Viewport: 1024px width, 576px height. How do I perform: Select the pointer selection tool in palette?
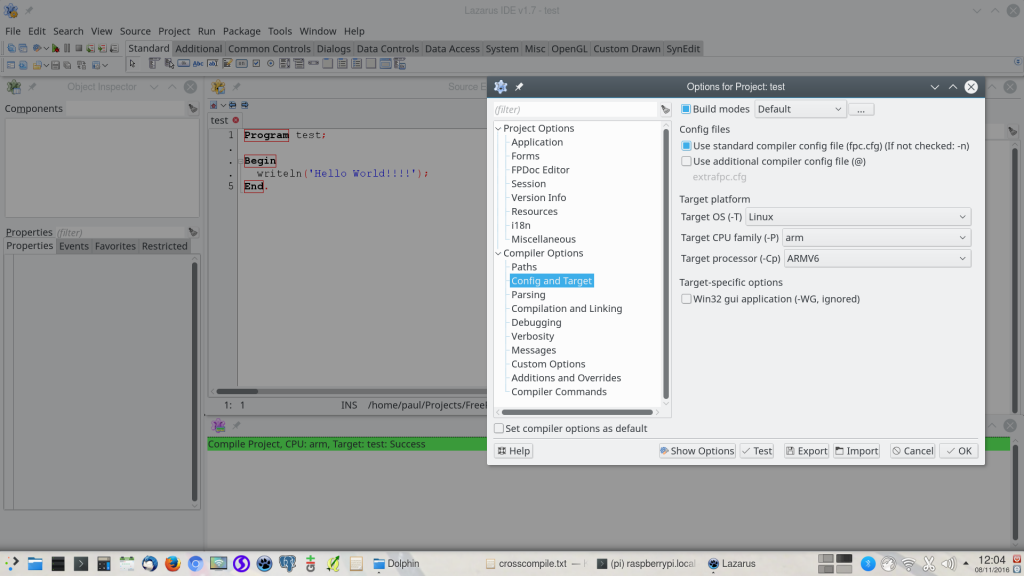tap(133, 64)
